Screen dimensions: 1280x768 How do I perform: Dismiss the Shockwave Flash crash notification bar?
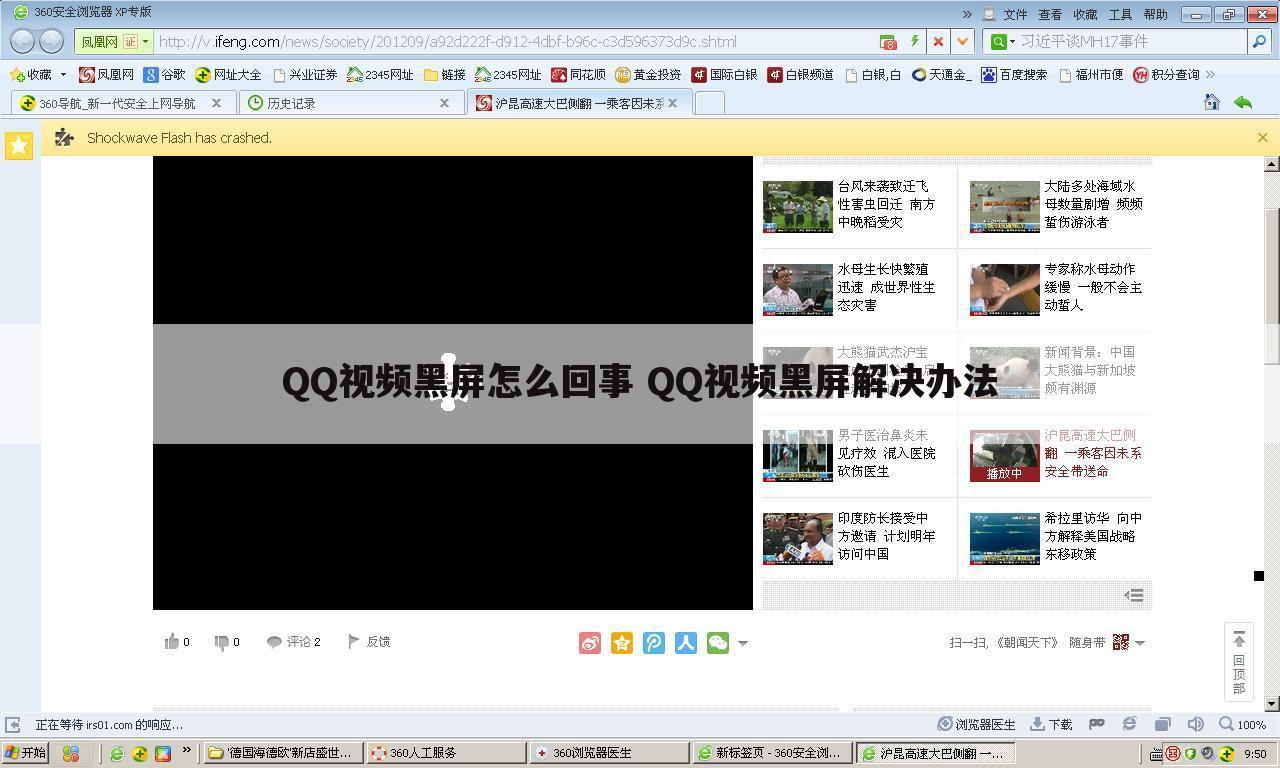point(1263,137)
